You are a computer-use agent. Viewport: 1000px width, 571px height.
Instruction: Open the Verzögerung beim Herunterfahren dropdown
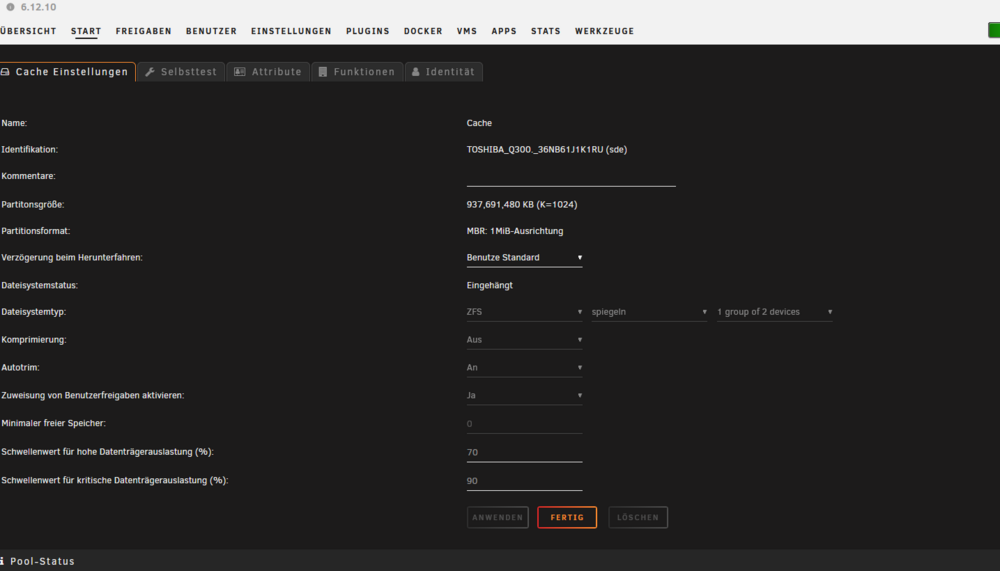(524, 258)
